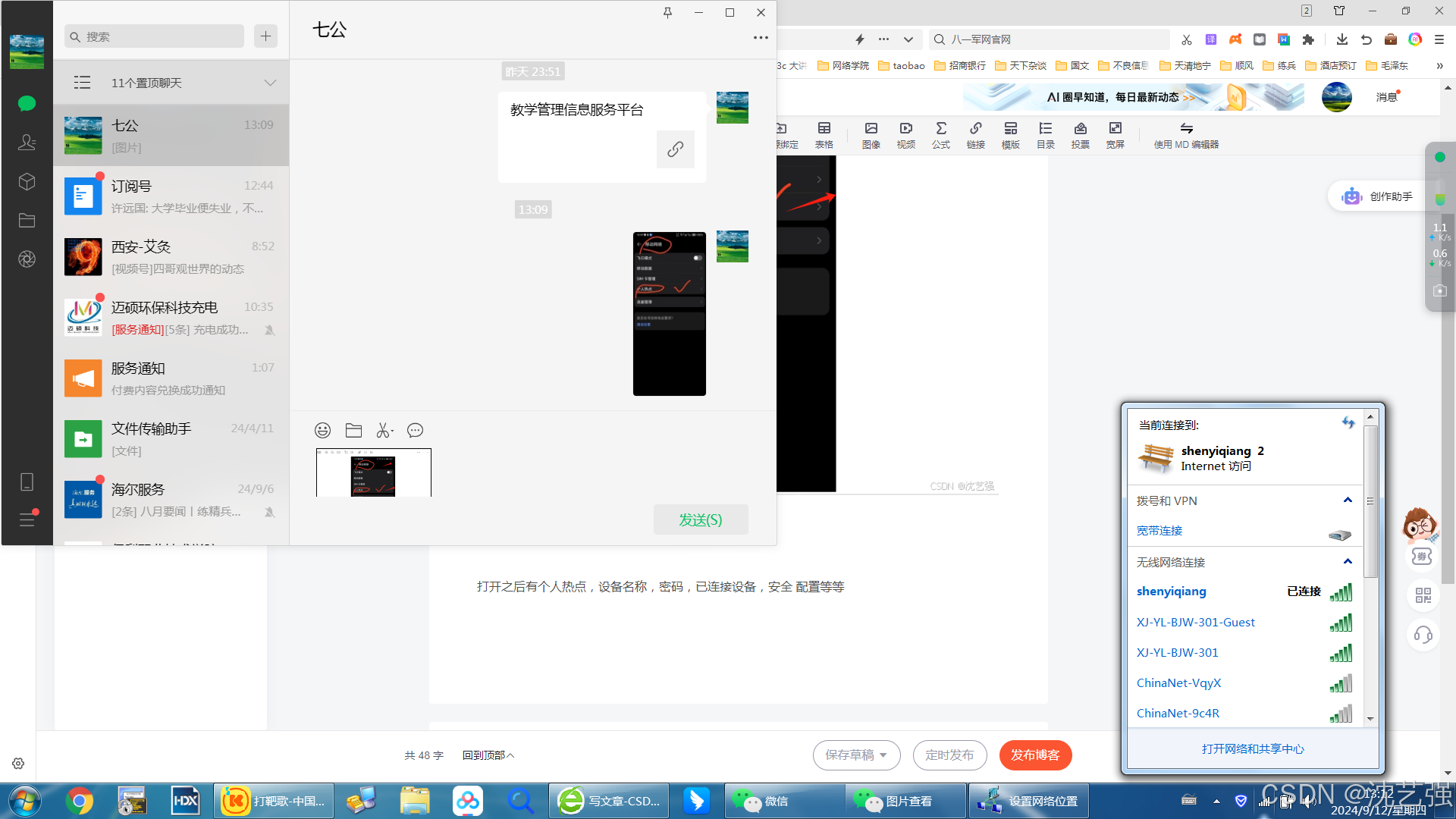
Task: Collapse the wireless network connections section
Action: [1348, 562]
